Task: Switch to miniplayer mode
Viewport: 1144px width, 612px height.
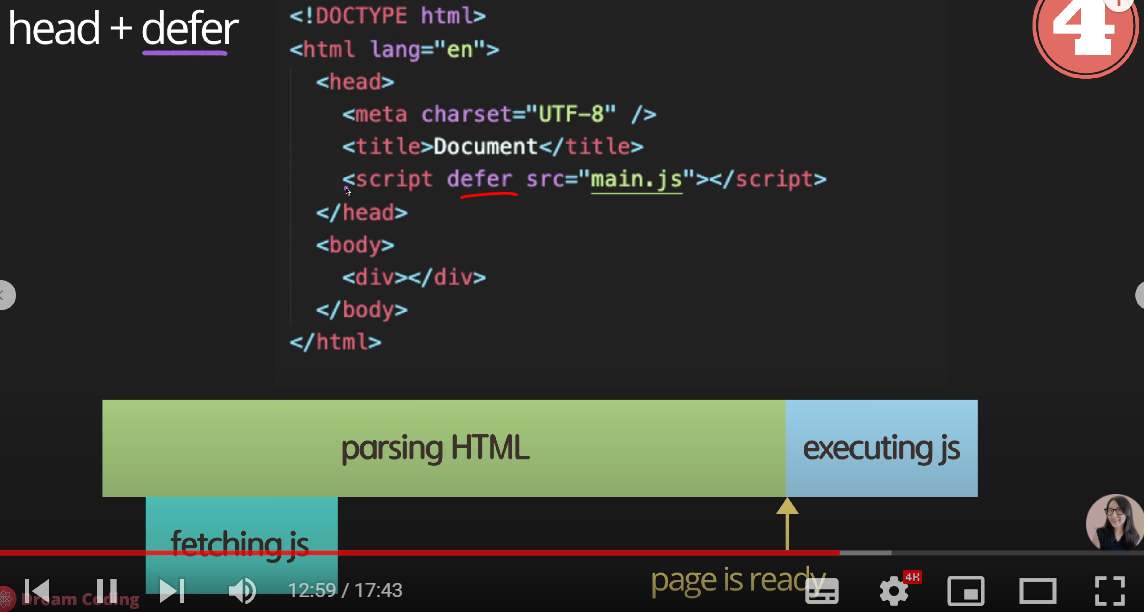Action: [965, 590]
